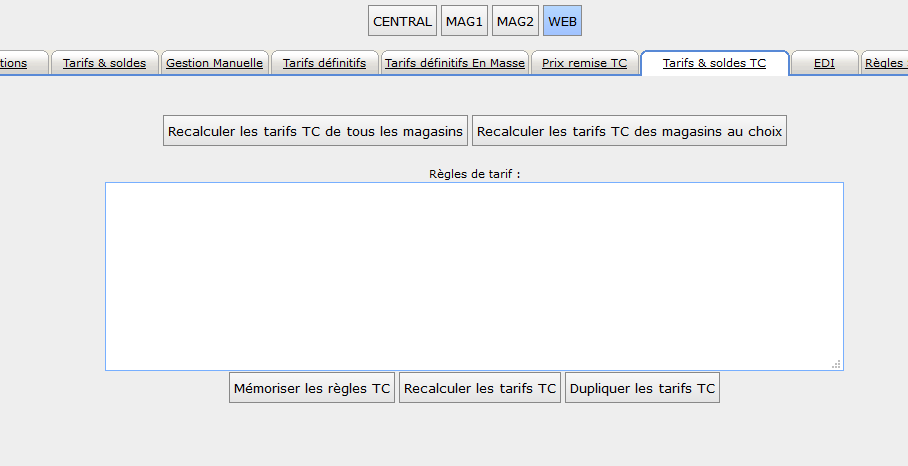Switch to the MAG1 store
The width and height of the screenshot is (908, 466).
click(464, 21)
